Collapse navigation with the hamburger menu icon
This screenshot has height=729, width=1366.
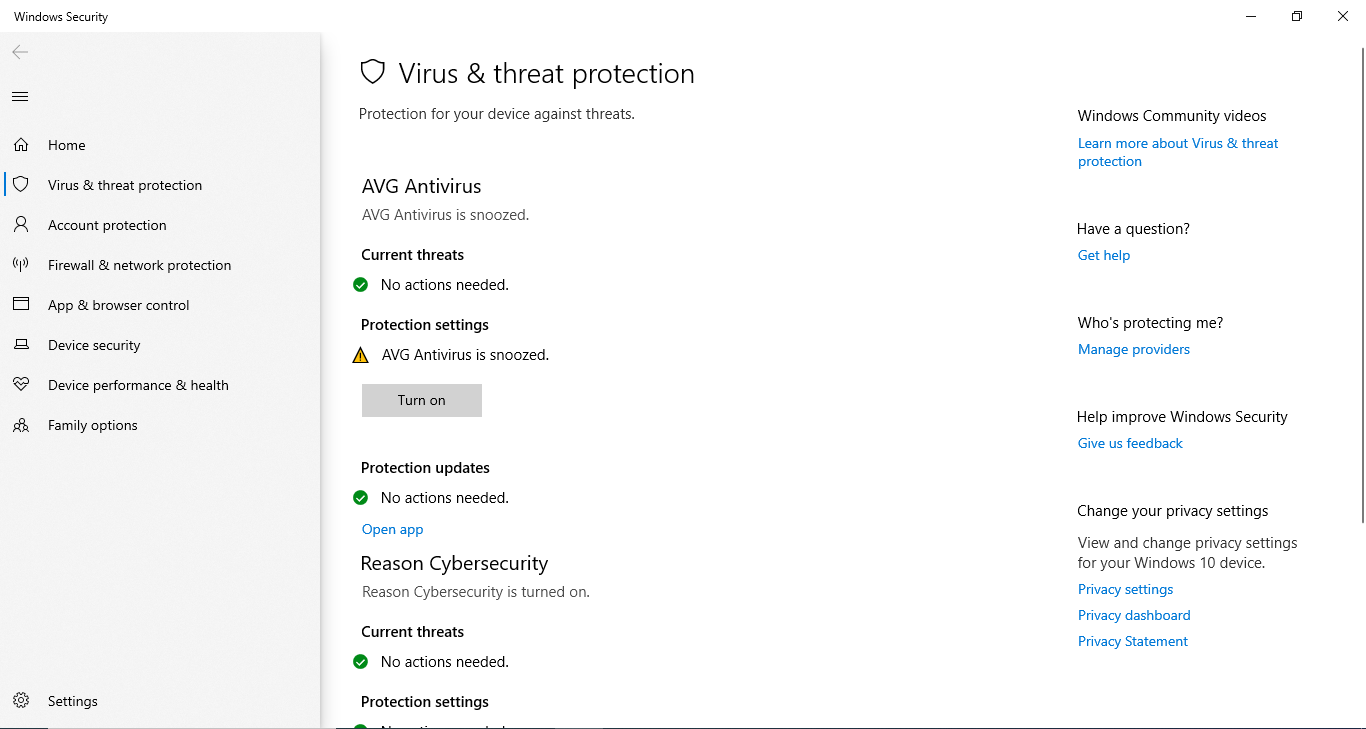pyautogui.click(x=20, y=97)
